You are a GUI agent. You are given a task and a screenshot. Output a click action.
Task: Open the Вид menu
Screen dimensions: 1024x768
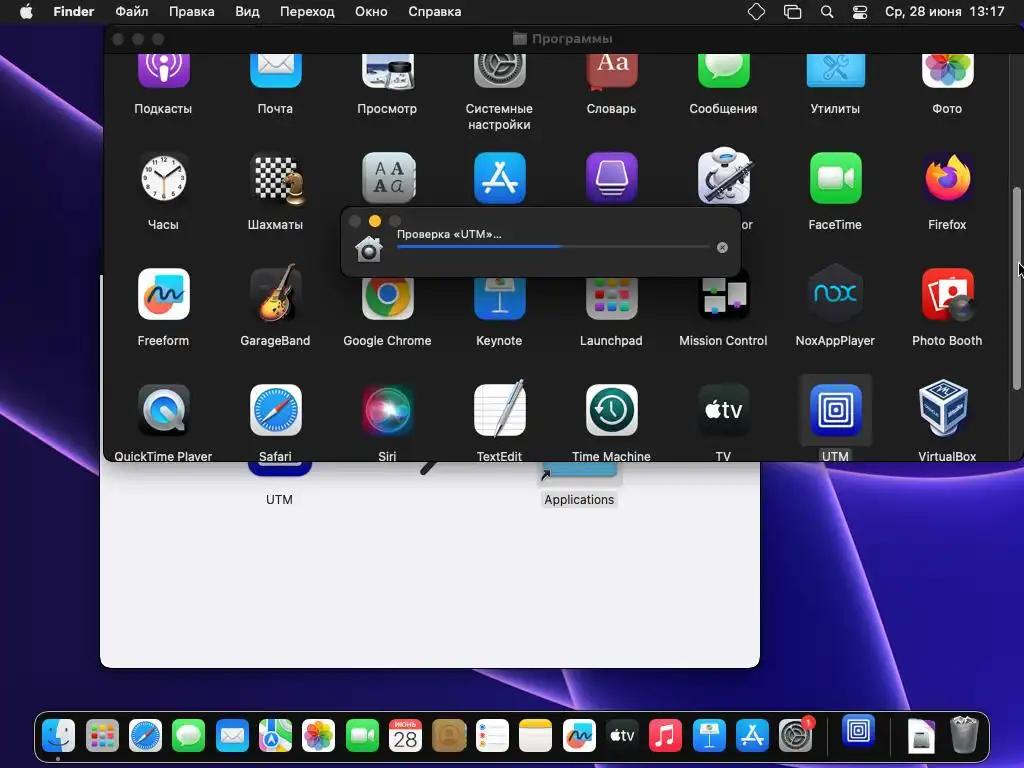tap(248, 12)
